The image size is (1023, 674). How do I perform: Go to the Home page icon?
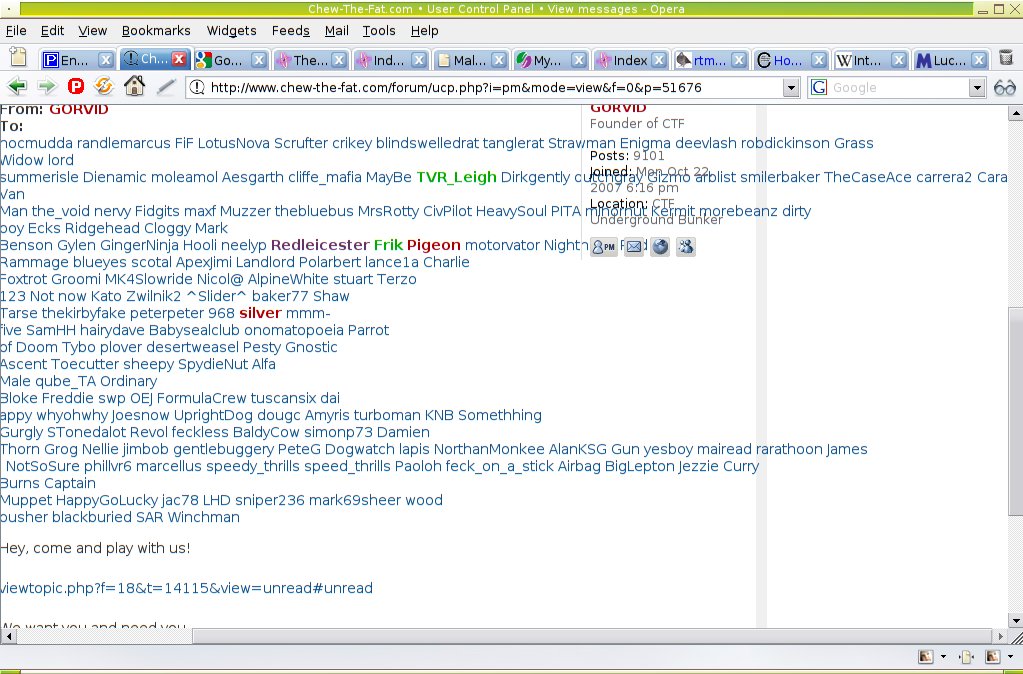pyautogui.click(x=134, y=87)
